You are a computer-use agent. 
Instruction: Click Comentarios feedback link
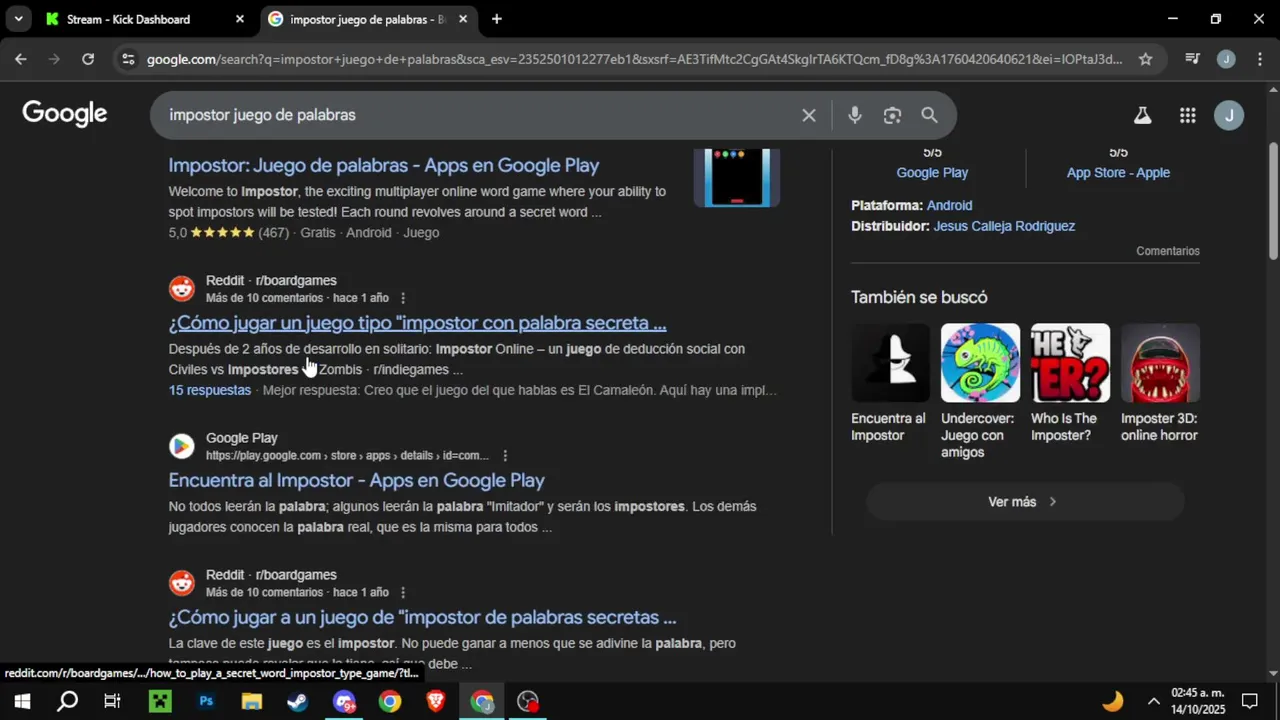[1167, 251]
